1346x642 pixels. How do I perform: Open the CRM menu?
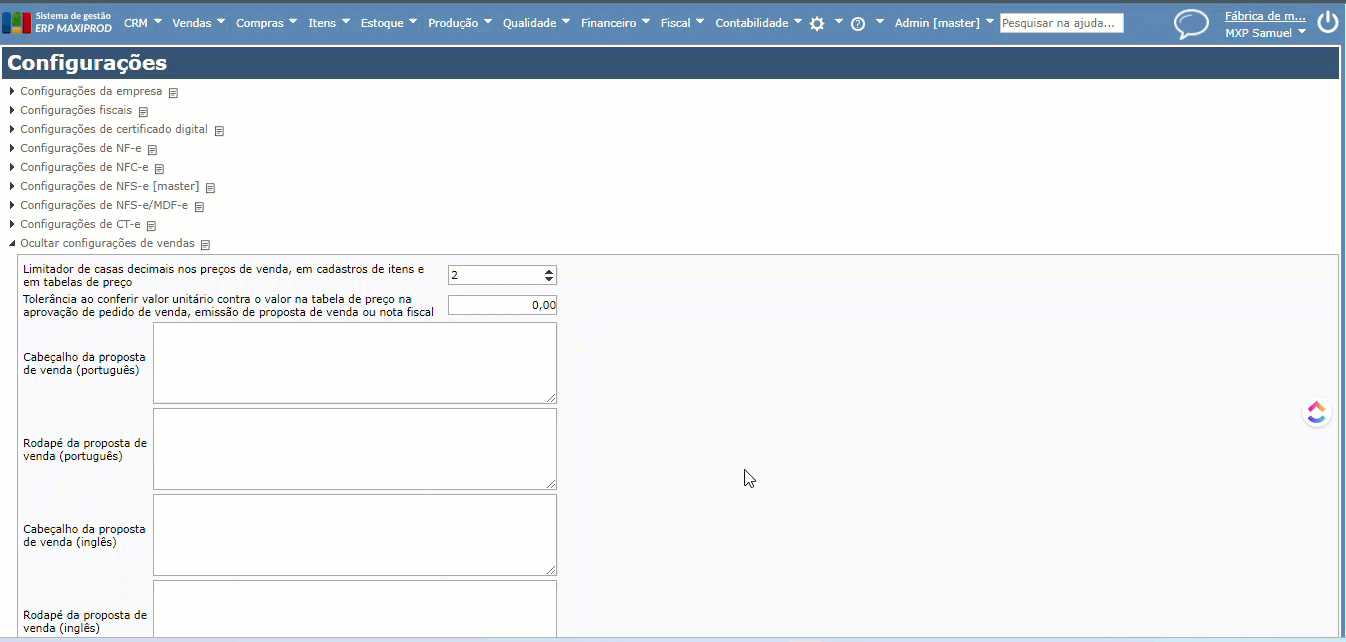[x=142, y=23]
